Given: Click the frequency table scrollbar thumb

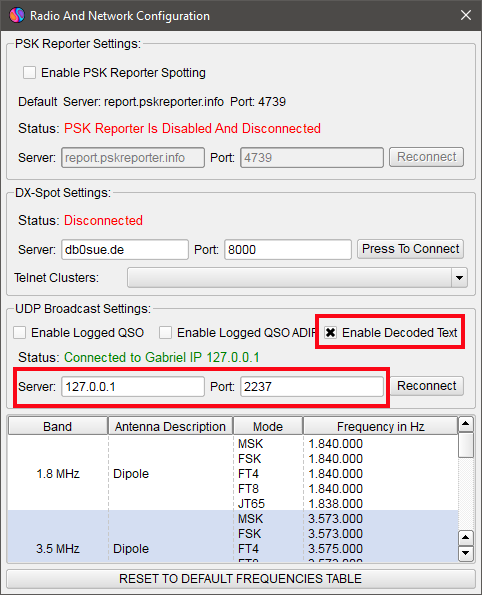Looking at the screenshot, I should click(x=466, y=445).
